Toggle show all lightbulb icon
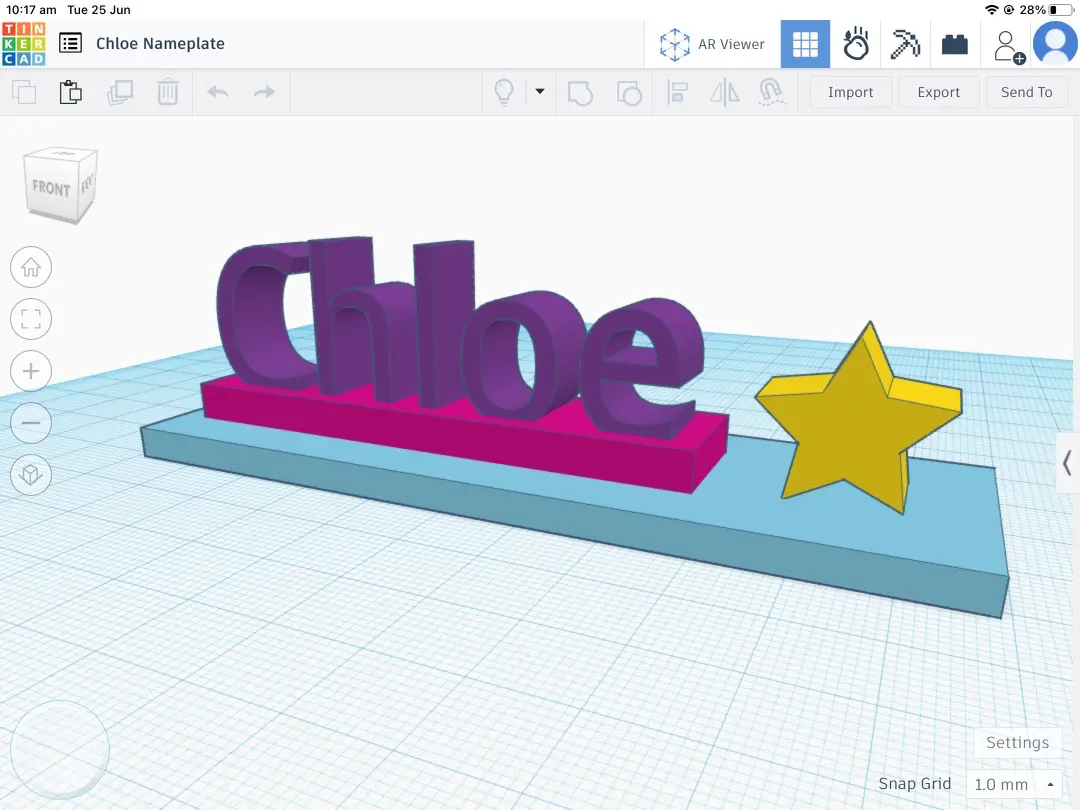The image size is (1080, 810). [504, 92]
